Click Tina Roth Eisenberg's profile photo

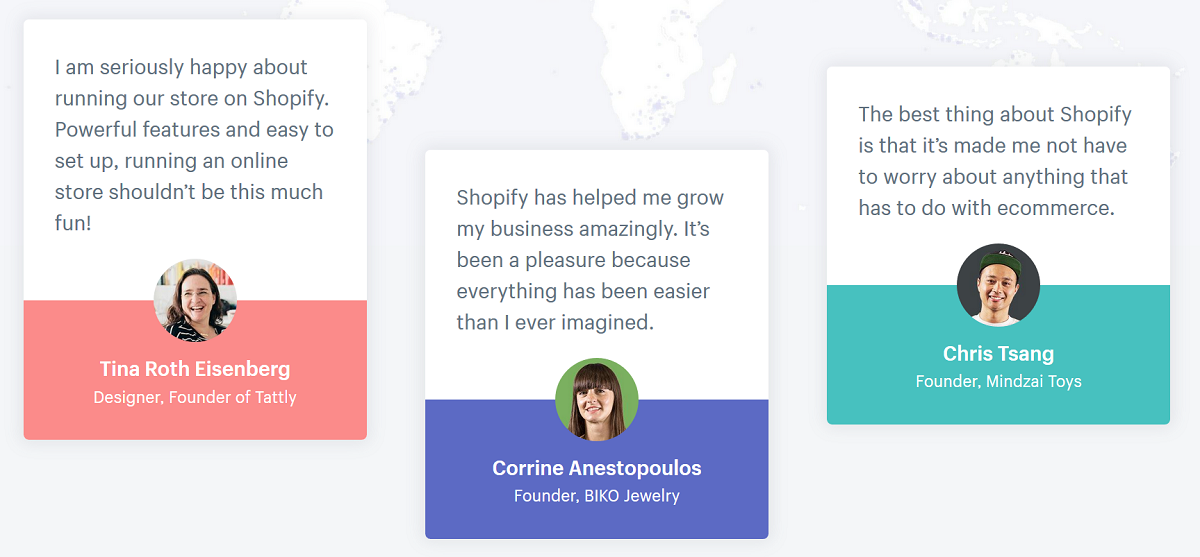coord(195,300)
